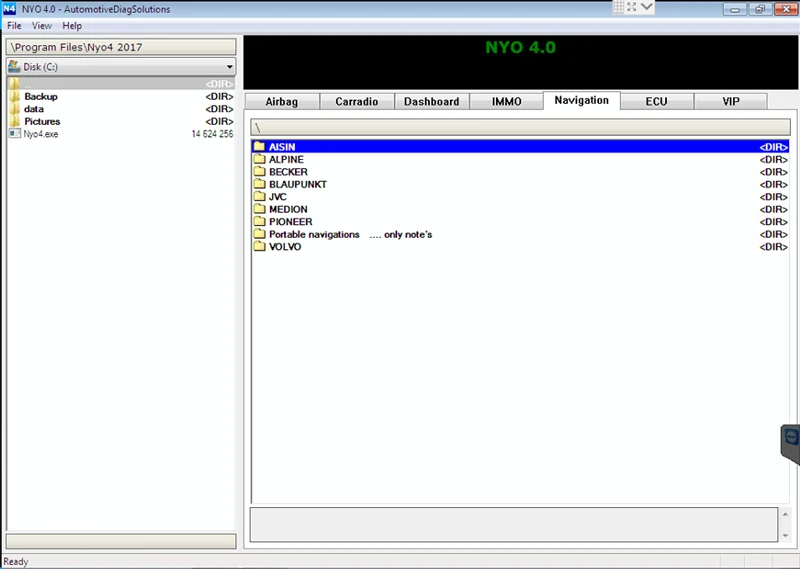Click the ALPINE folder icon
800x569 pixels.
tap(260, 159)
